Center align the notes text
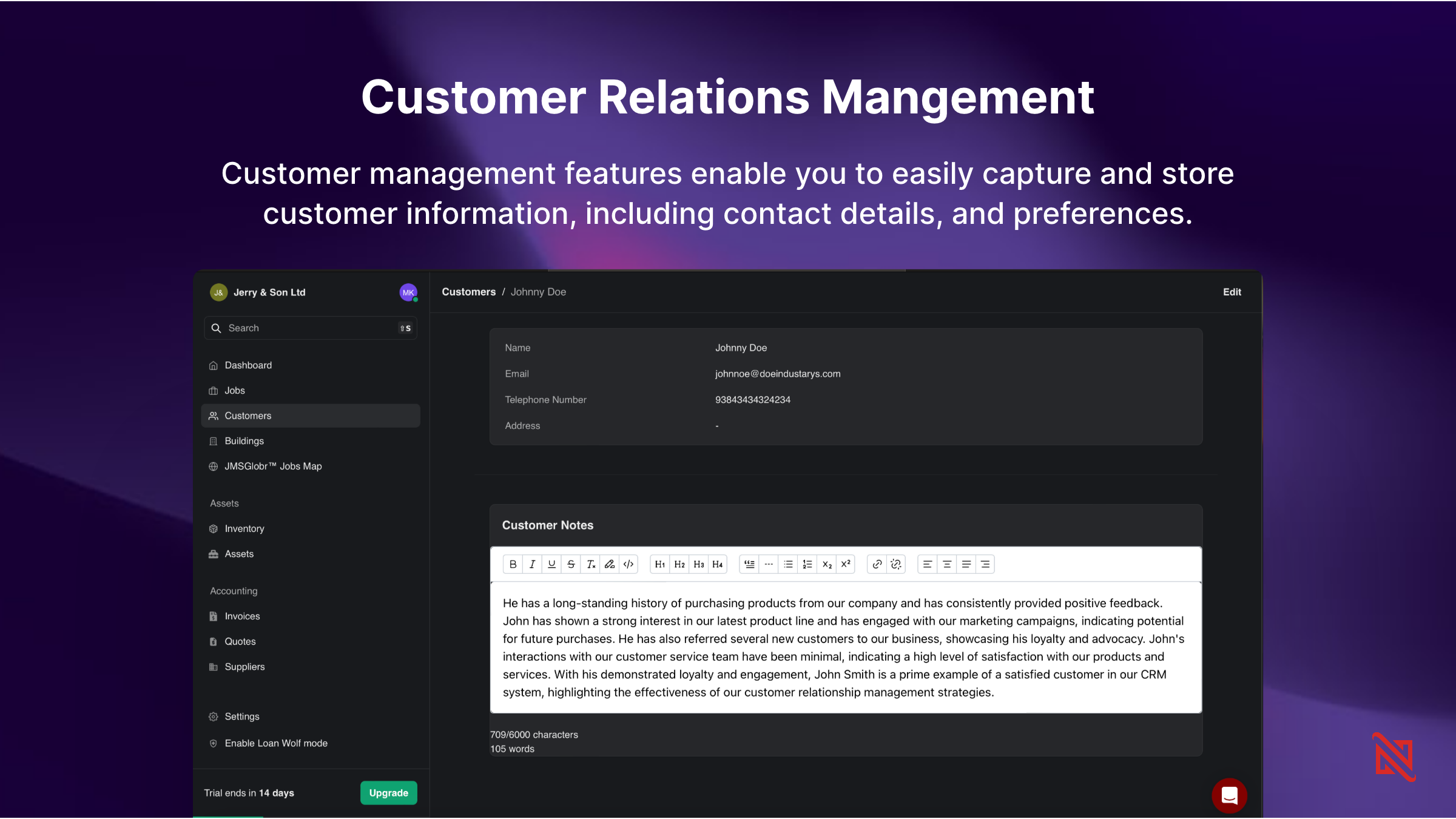 tap(946, 564)
